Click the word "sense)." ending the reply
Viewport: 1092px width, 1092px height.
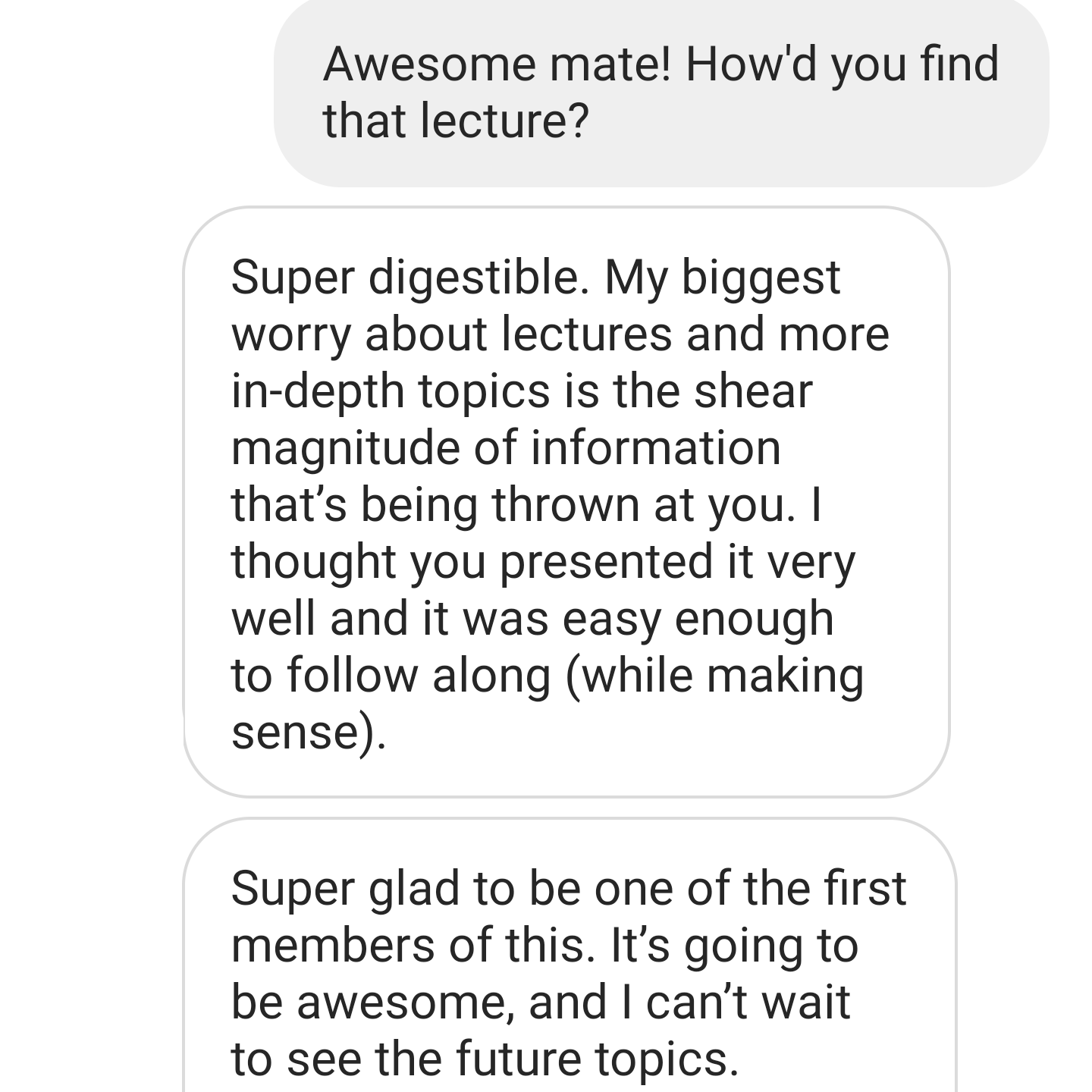(x=309, y=733)
